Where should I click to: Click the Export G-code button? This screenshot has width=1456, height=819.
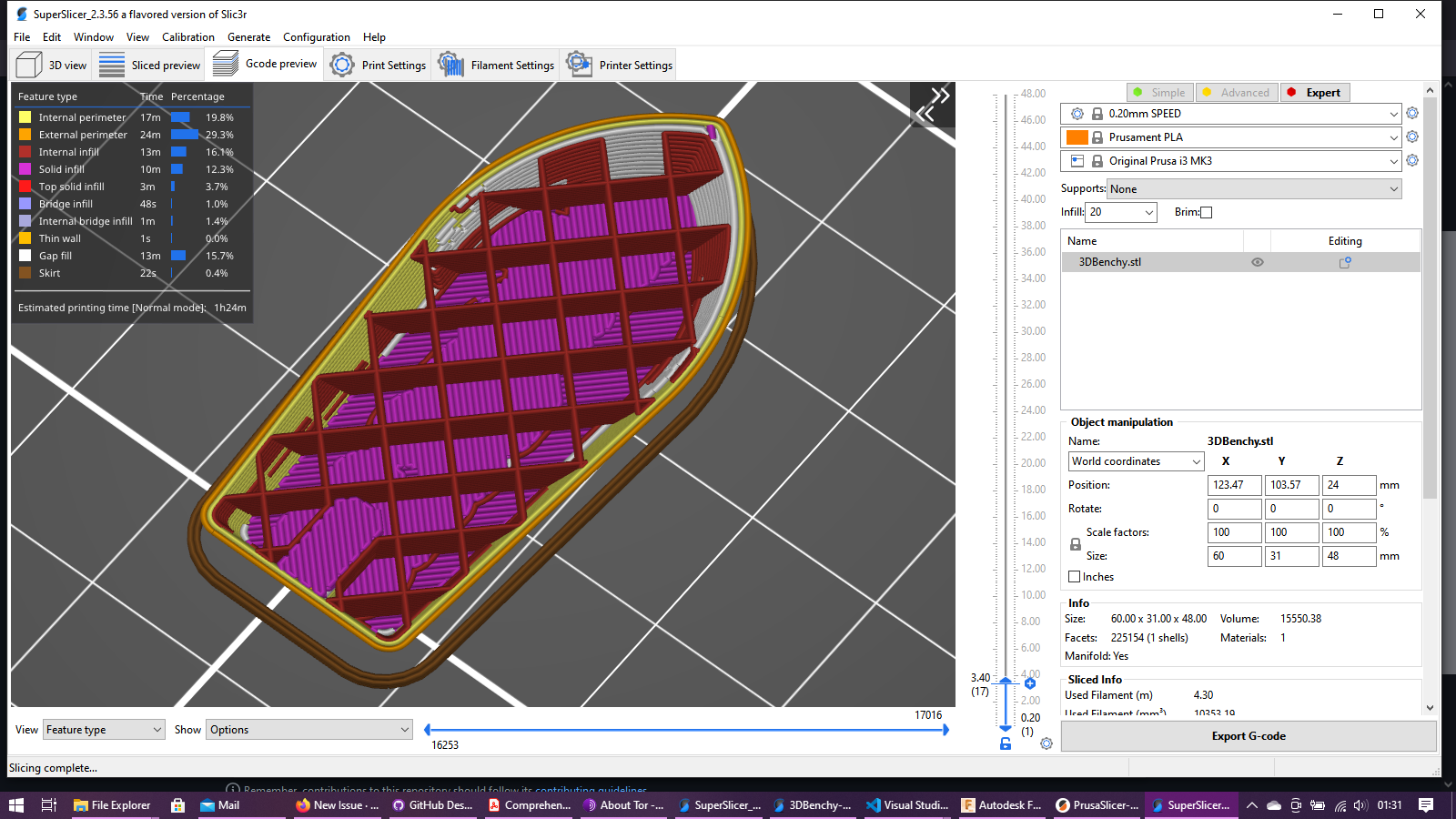click(1249, 736)
